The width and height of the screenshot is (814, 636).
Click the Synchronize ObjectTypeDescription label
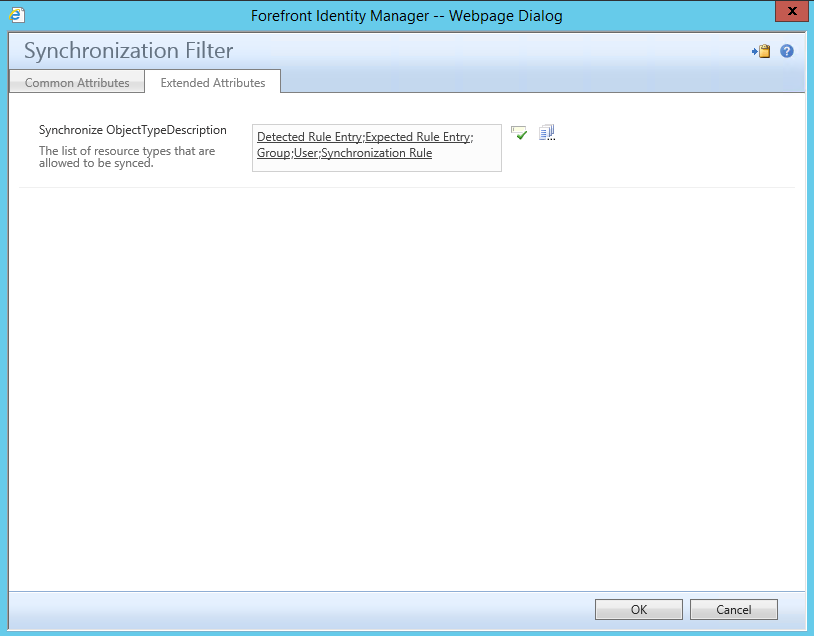133,130
